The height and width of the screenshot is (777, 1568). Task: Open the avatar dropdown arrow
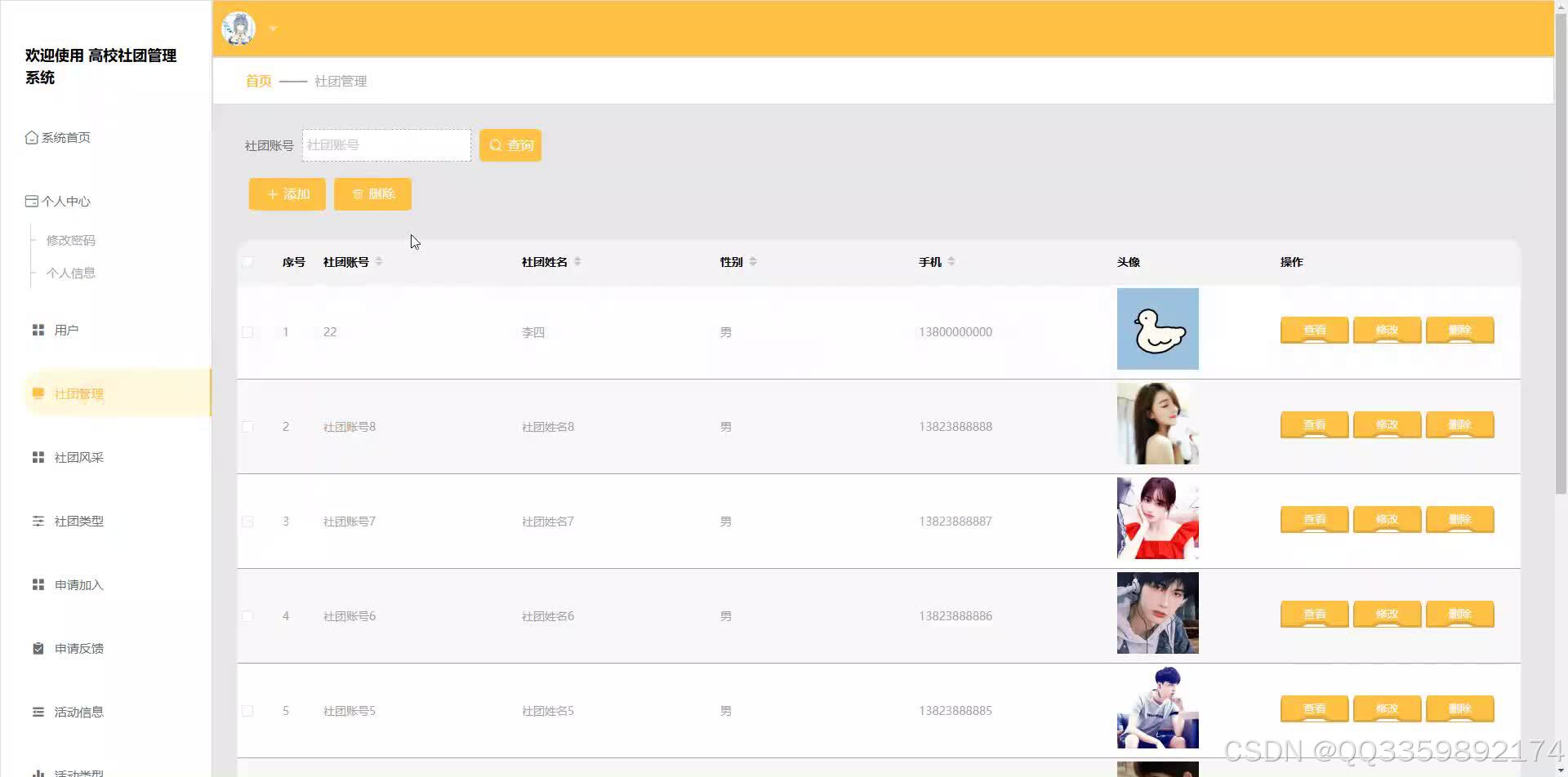tap(274, 29)
